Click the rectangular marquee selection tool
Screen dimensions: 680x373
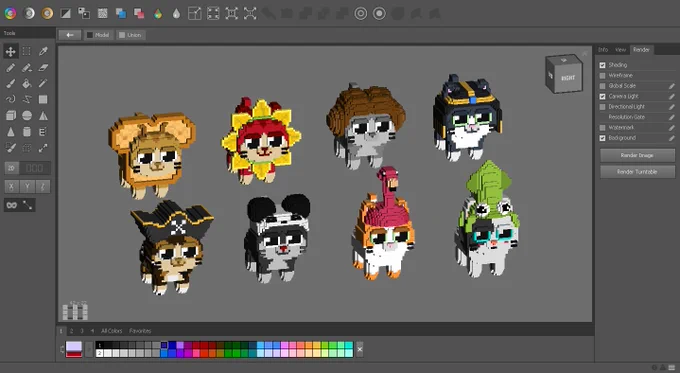(27, 52)
